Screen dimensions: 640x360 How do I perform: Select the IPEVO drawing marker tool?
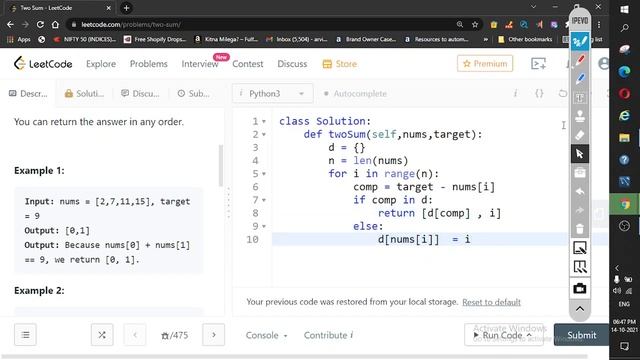pos(580,41)
